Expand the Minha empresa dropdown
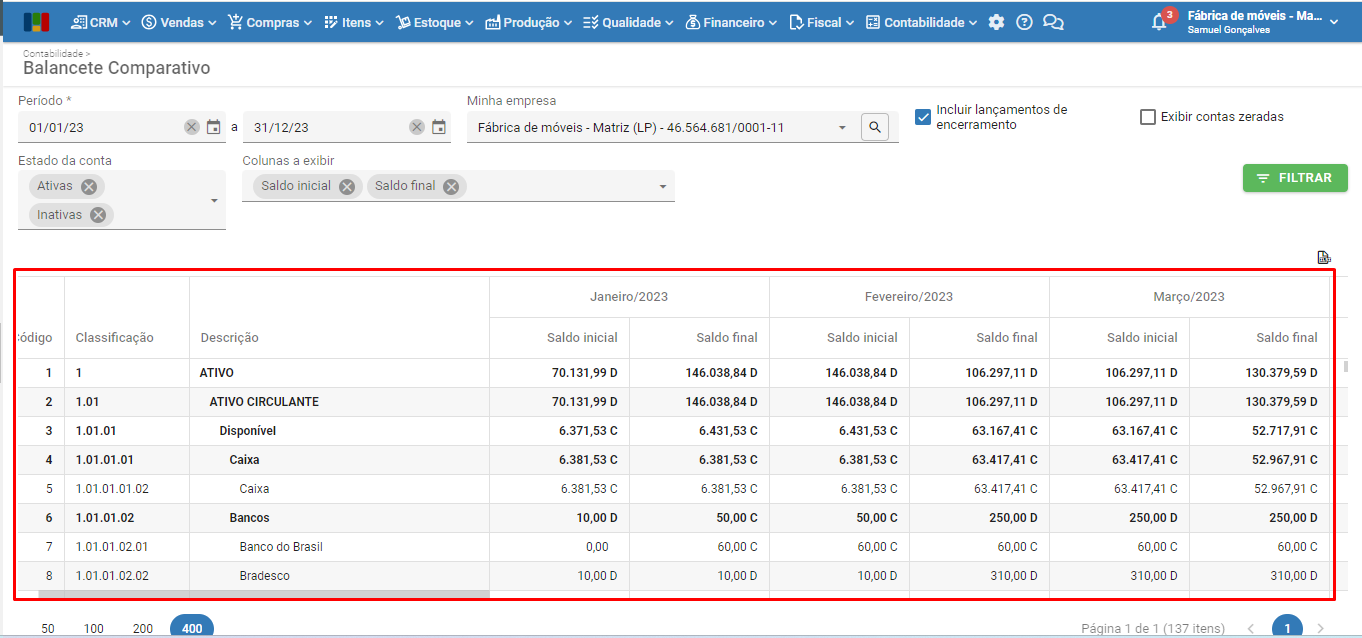 click(842, 128)
